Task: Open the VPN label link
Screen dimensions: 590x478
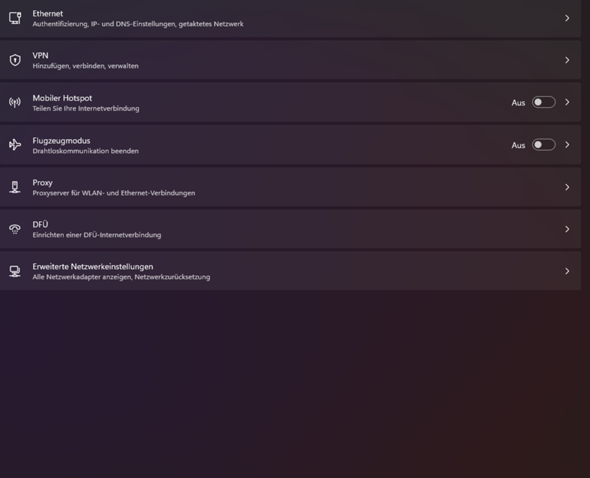Action: tap(40, 55)
